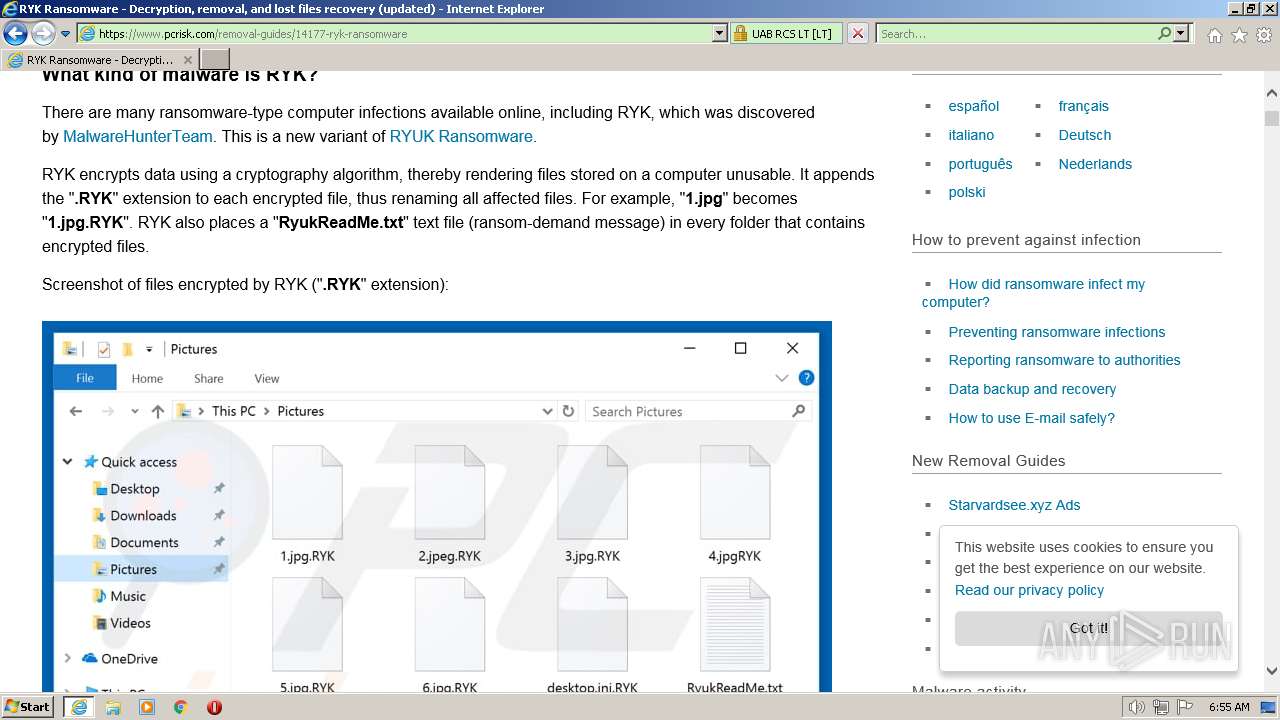1280x720 pixels.
Task: Open 'How to use E-mail safely?' link
Action: pos(1031,418)
